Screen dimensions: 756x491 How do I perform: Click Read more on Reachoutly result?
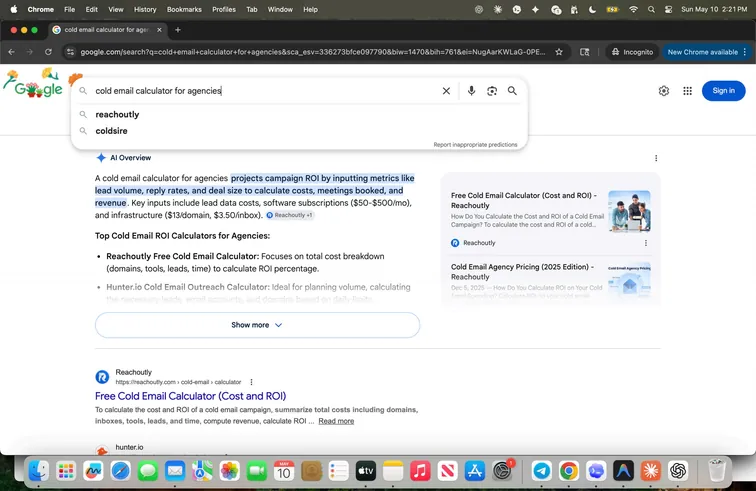pyautogui.click(x=336, y=421)
